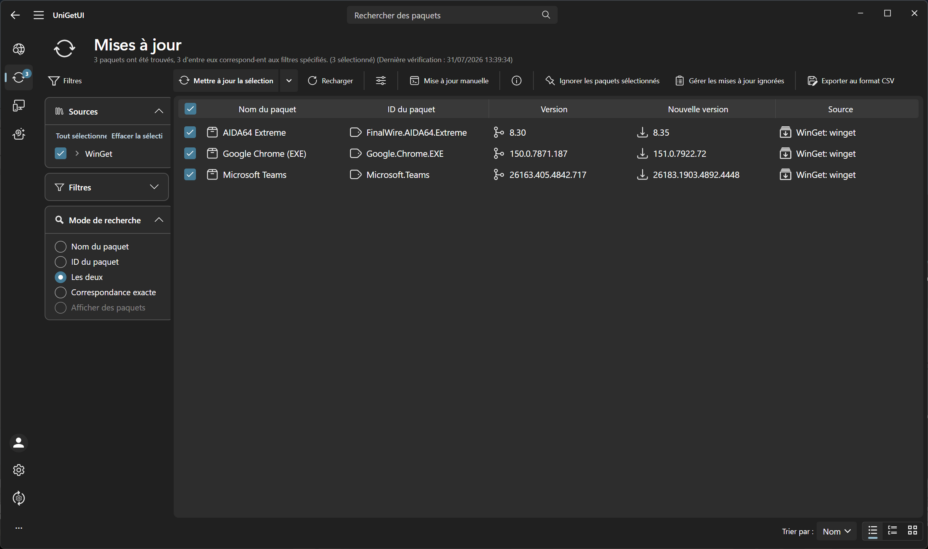Click the search magnifier icon
The image size is (928, 549).
pyautogui.click(x=546, y=15)
